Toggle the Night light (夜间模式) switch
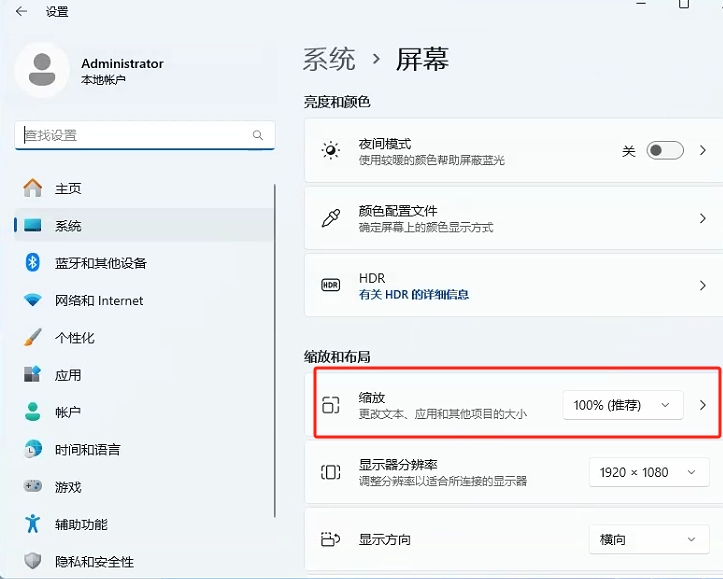 [664, 150]
